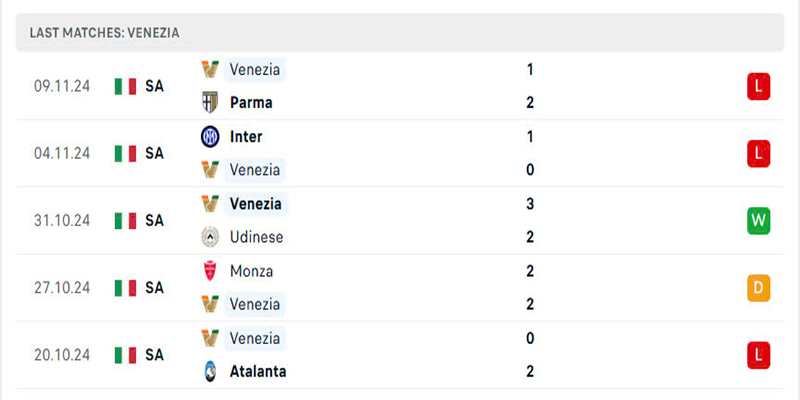The width and height of the screenshot is (800, 400).
Task: Open the Monza team link
Action: pyautogui.click(x=252, y=271)
